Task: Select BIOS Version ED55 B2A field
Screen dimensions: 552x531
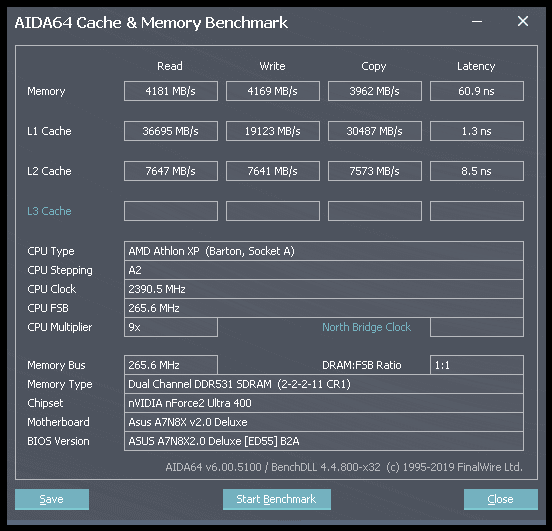Action: (x=324, y=441)
